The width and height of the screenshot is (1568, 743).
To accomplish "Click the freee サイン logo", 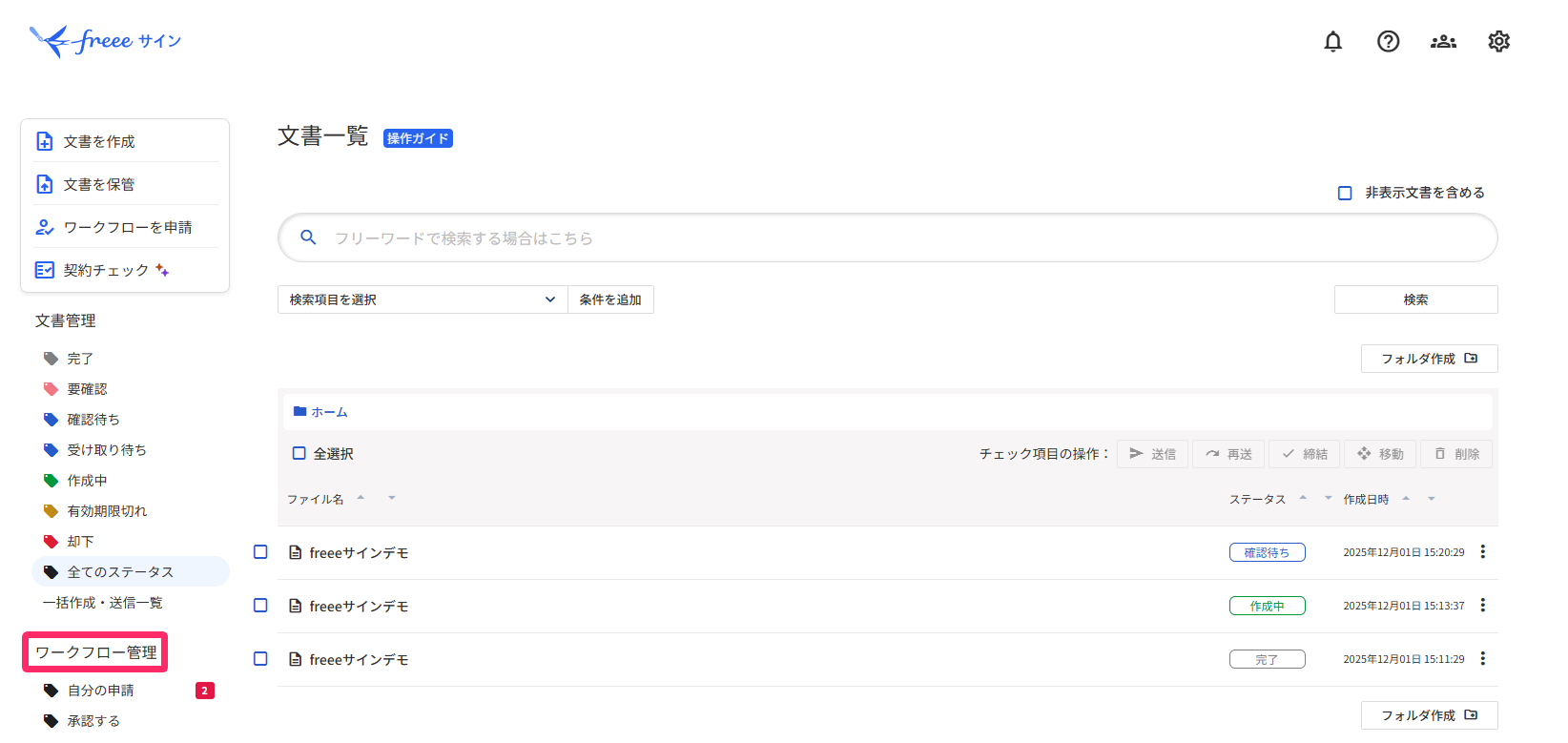I will [x=105, y=41].
